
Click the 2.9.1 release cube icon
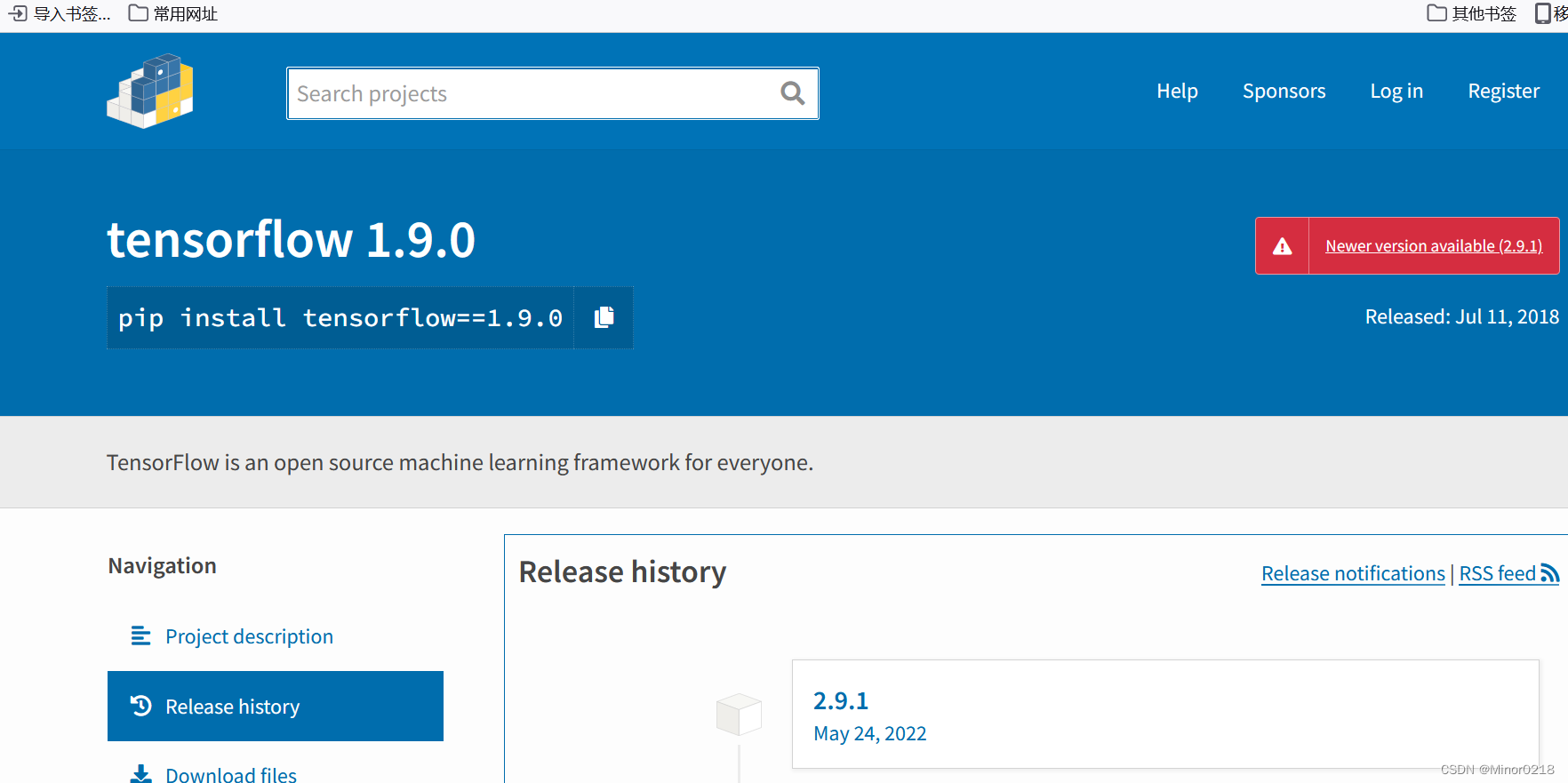739,714
